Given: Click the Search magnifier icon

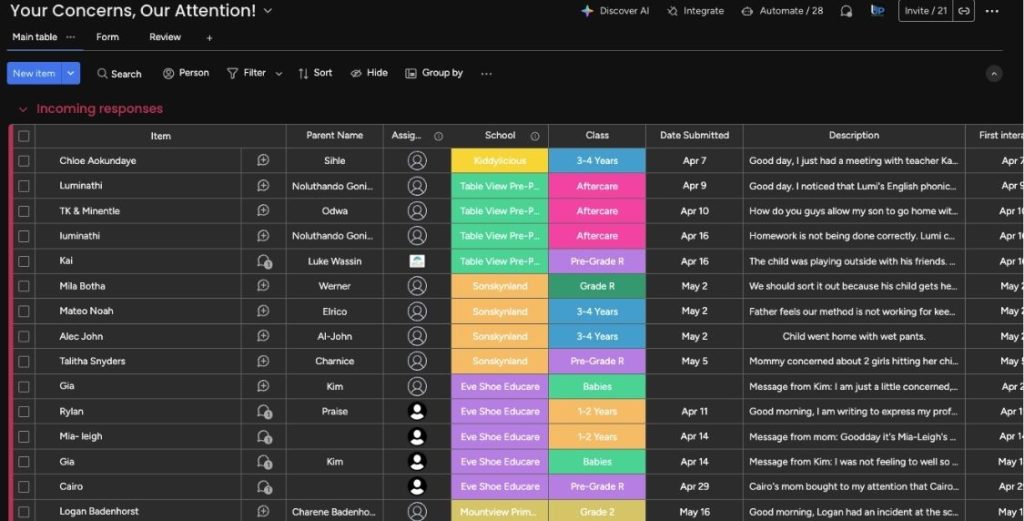Looking at the screenshot, I should [x=102, y=74].
